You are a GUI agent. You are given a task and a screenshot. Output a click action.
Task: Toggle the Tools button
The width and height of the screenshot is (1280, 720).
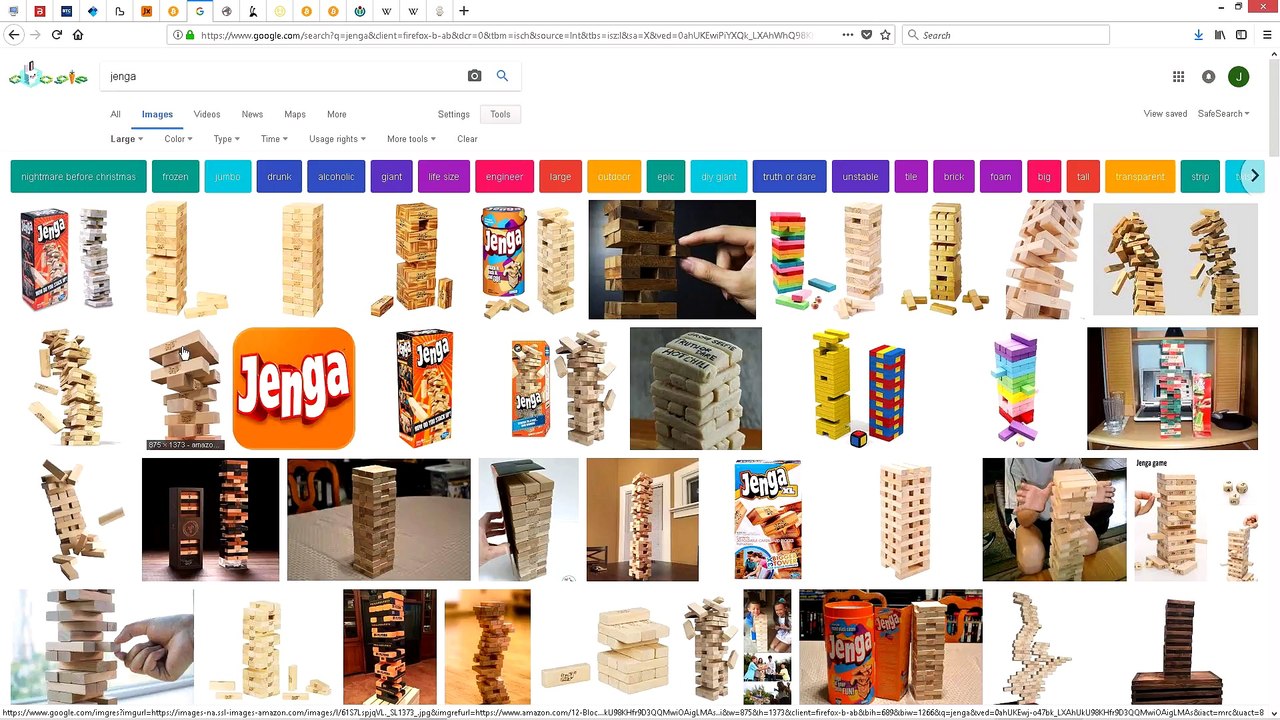point(500,114)
